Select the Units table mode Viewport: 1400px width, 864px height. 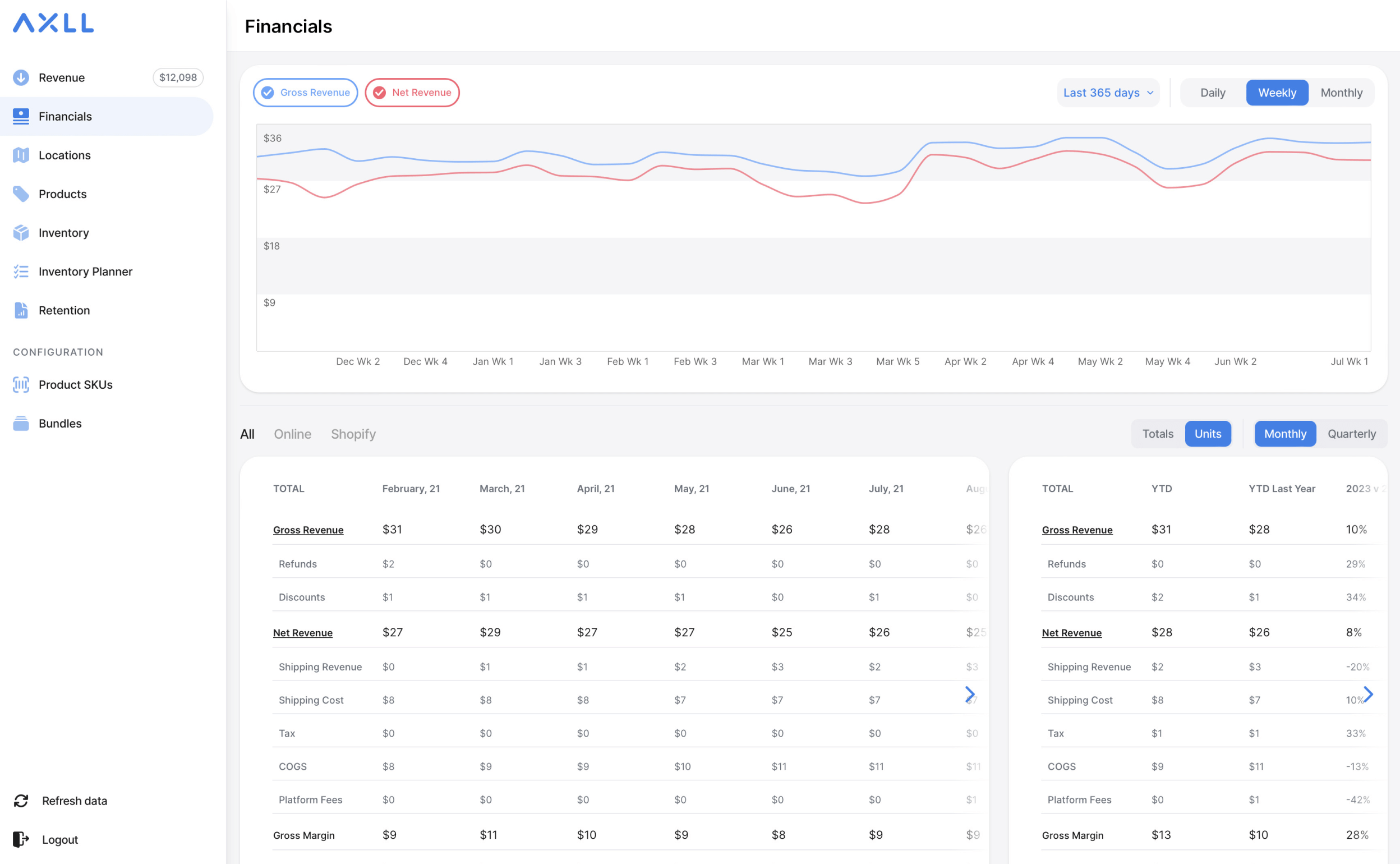(1208, 434)
